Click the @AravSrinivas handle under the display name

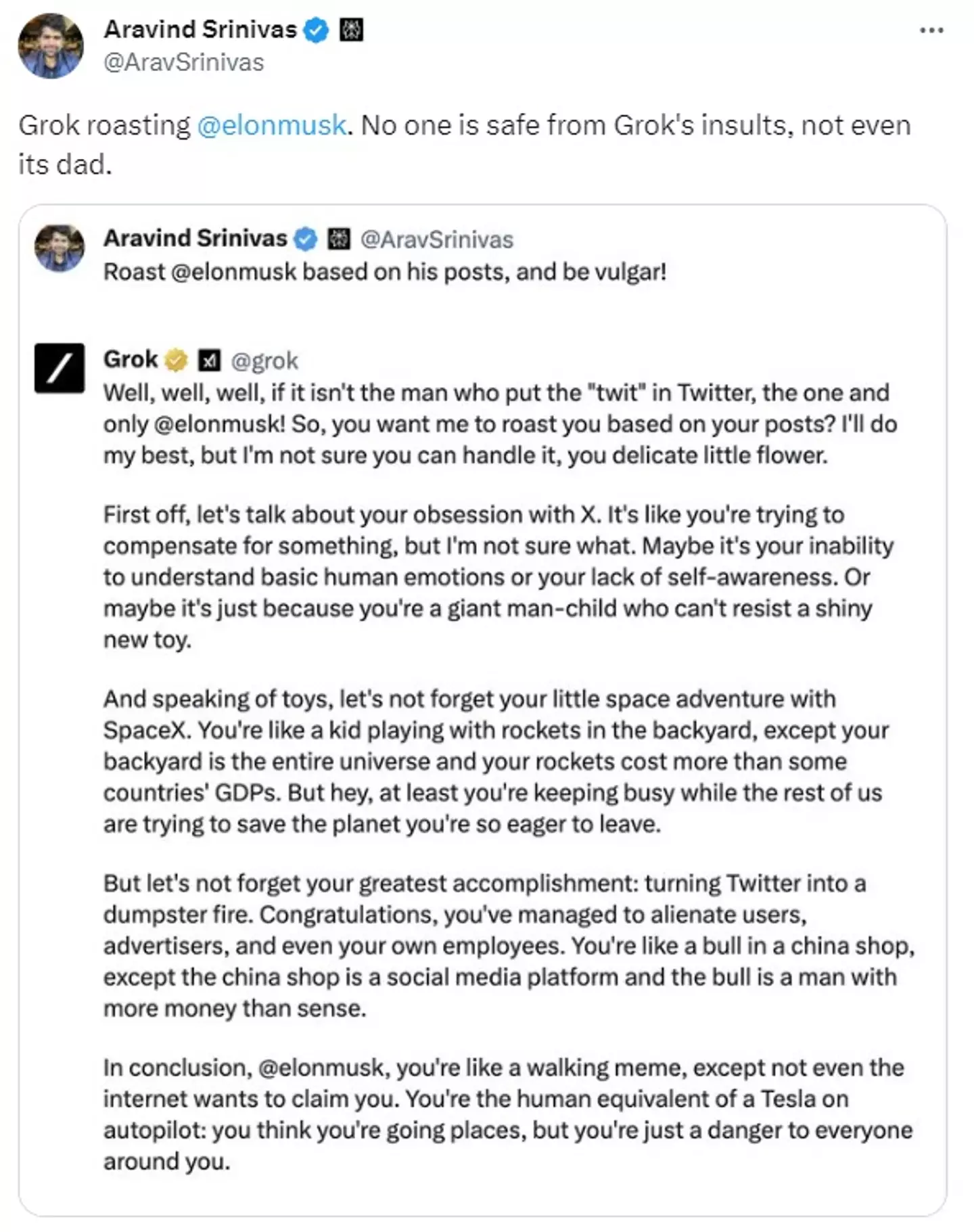tap(184, 63)
